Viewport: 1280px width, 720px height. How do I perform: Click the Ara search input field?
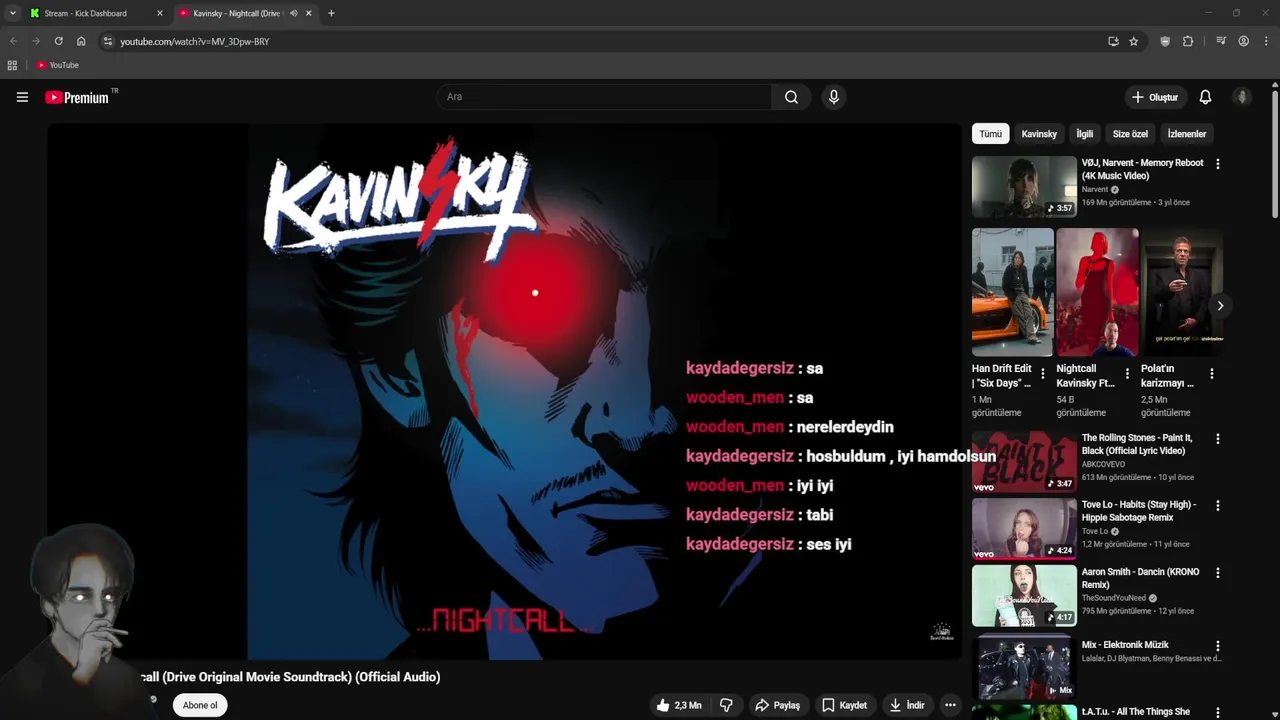point(604,97)
